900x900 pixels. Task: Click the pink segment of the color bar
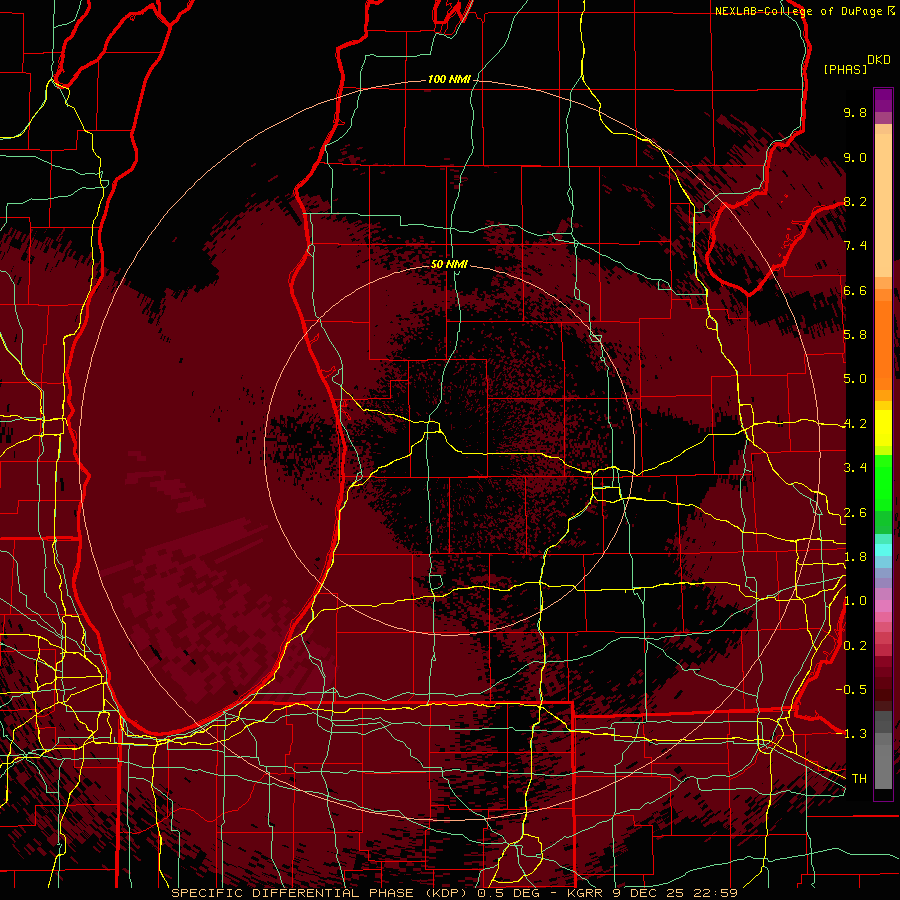[x=883, y=606]
